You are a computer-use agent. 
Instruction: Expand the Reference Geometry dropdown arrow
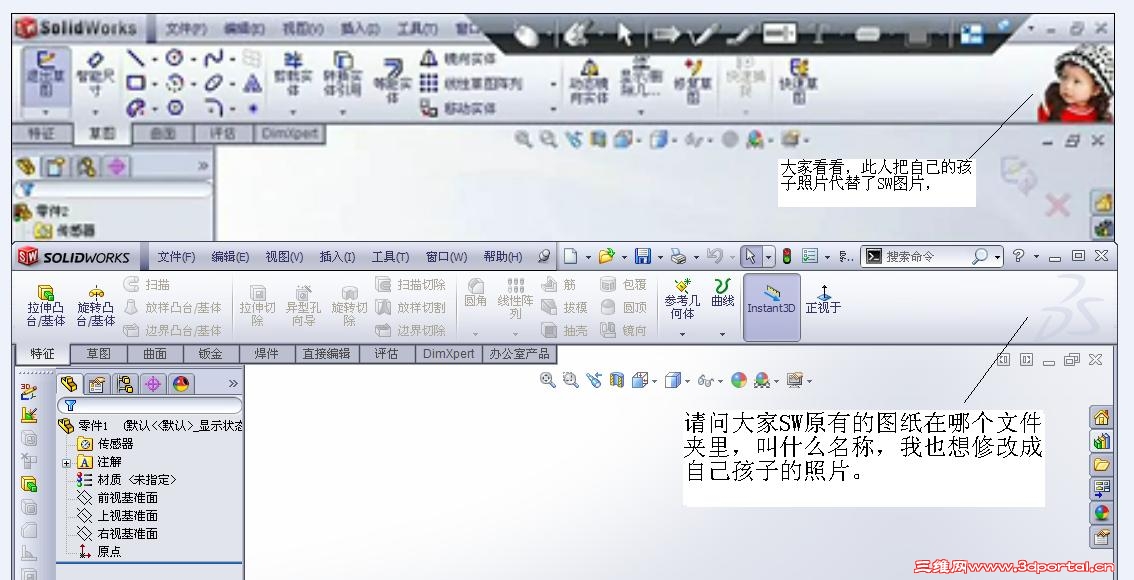[682, 334]
